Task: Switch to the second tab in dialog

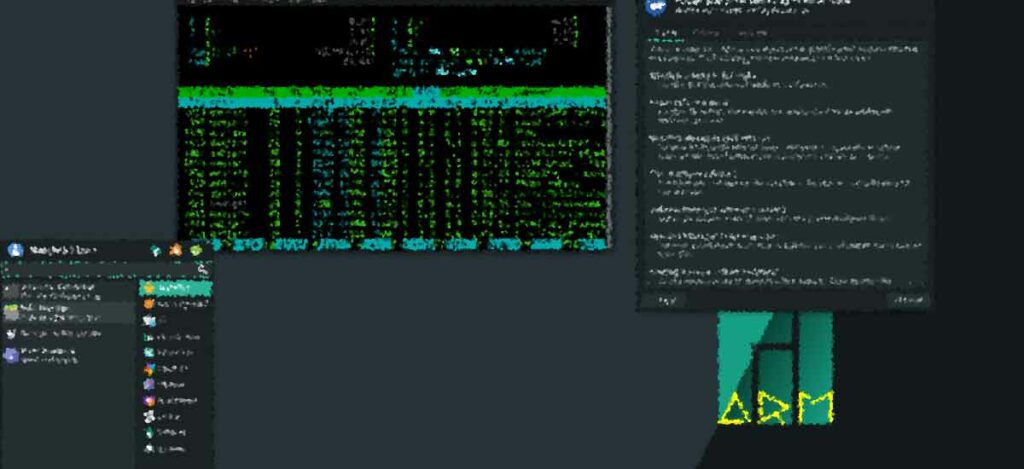Action: (x=705, y=33)
